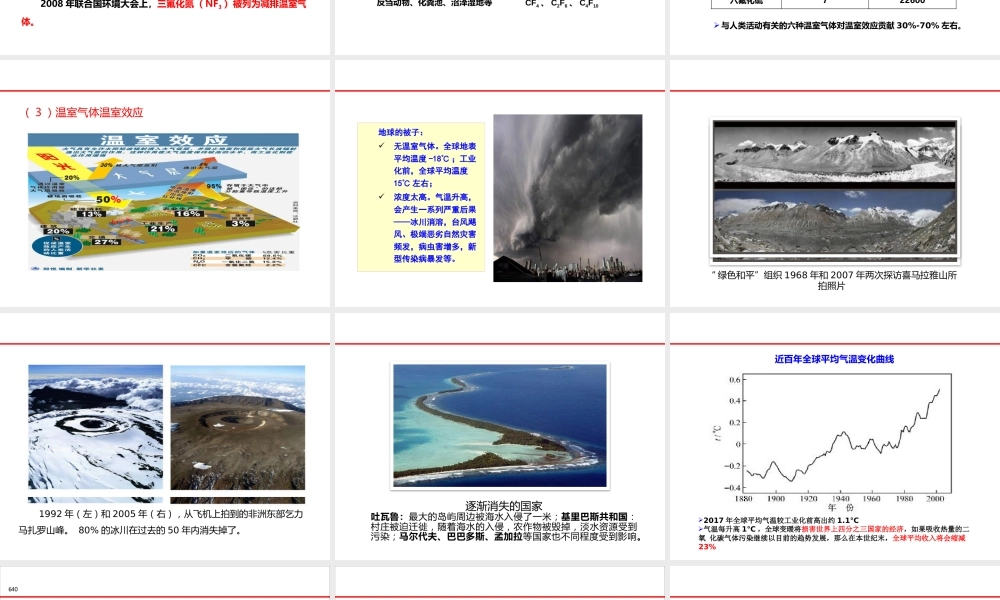Viewport: 1000px width, 600px height.
Task: Click the chart title '近百年全球平均气温变化曲线'
Action: tap(834, 359)
